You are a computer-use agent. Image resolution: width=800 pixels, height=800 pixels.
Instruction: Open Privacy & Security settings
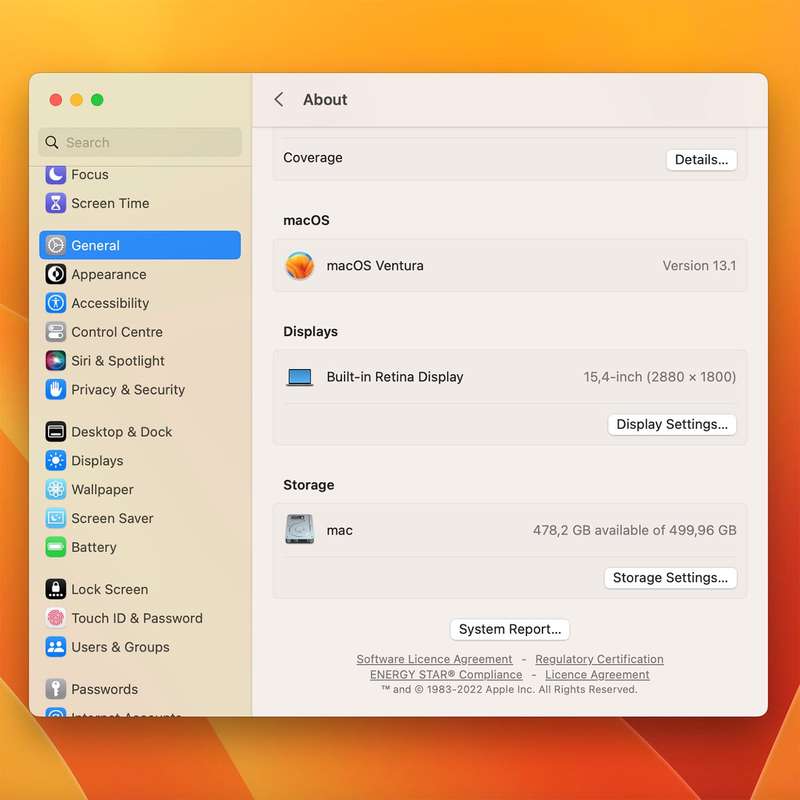140,390
